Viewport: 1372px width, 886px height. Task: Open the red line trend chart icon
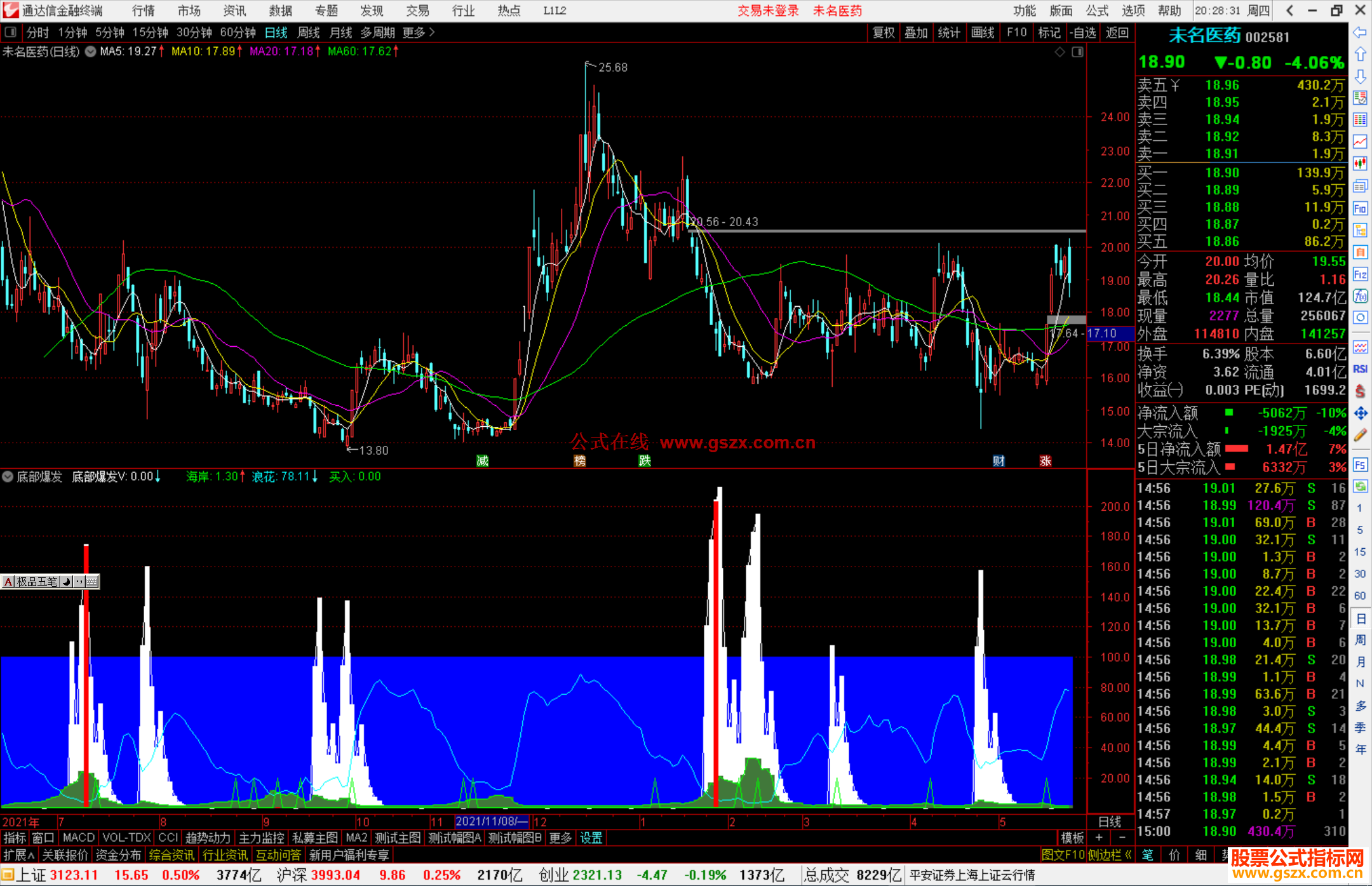pyautogui.click(x=1360, y=142)
